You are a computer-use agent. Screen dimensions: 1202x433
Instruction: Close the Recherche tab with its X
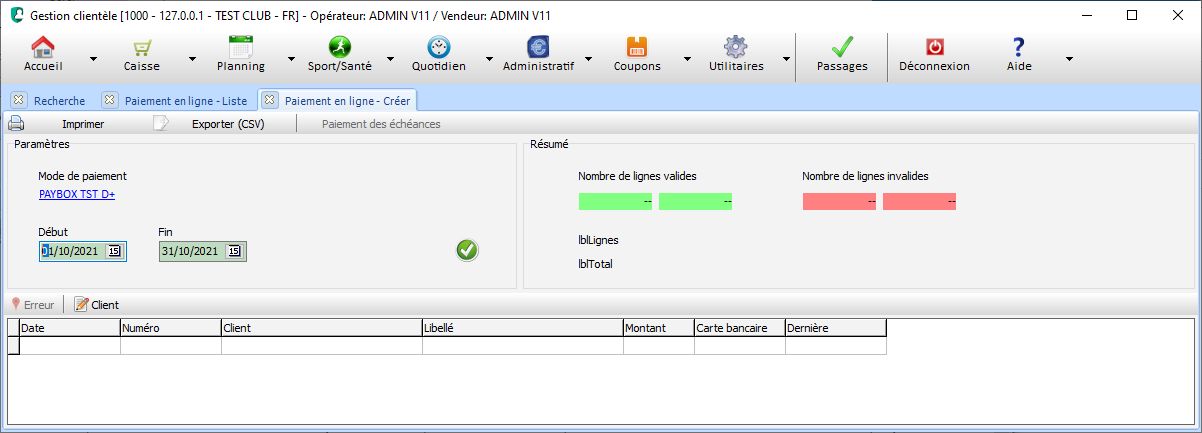point(19,100)
